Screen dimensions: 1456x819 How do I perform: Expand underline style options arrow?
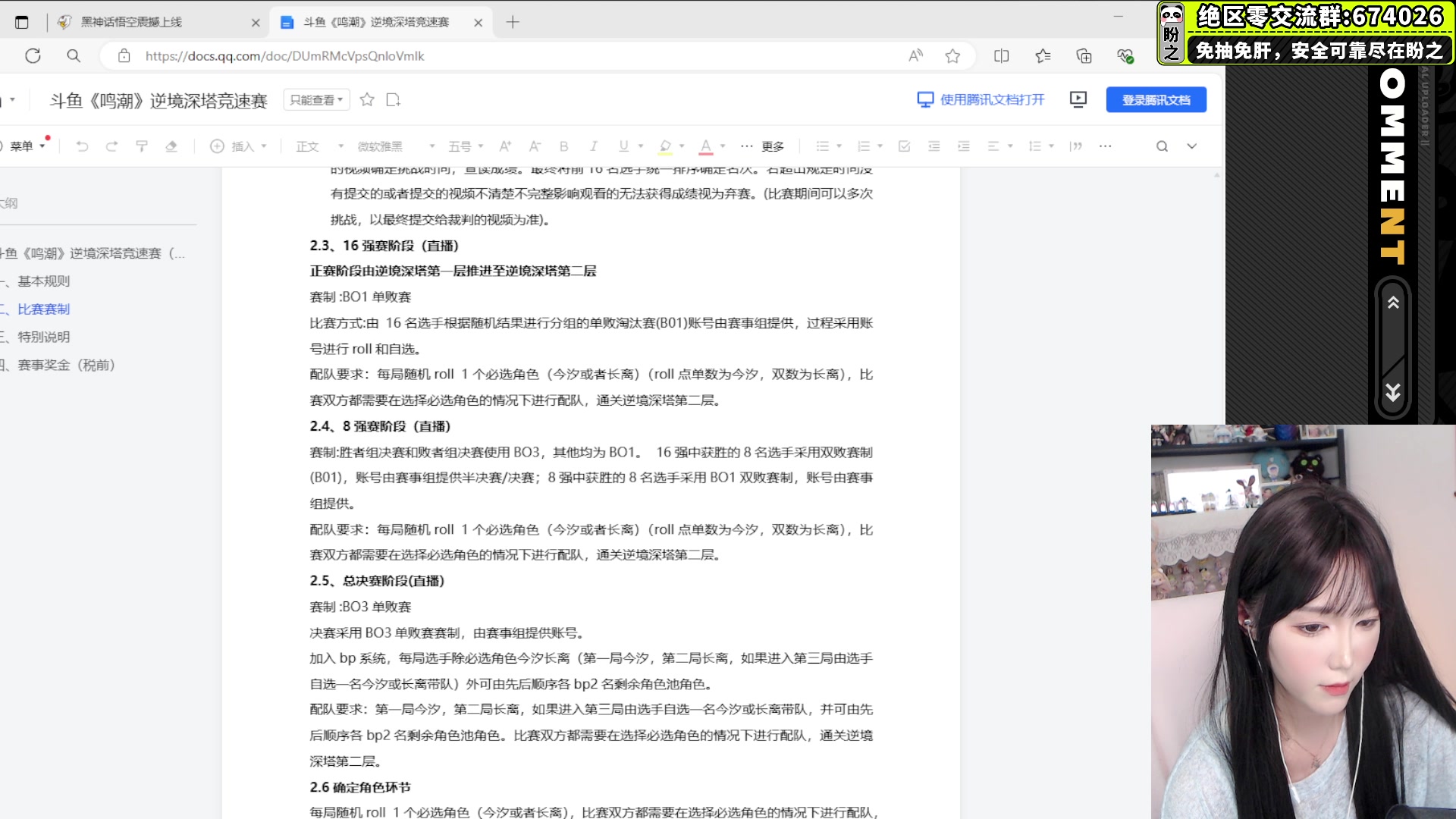click(x=641, y=146)
